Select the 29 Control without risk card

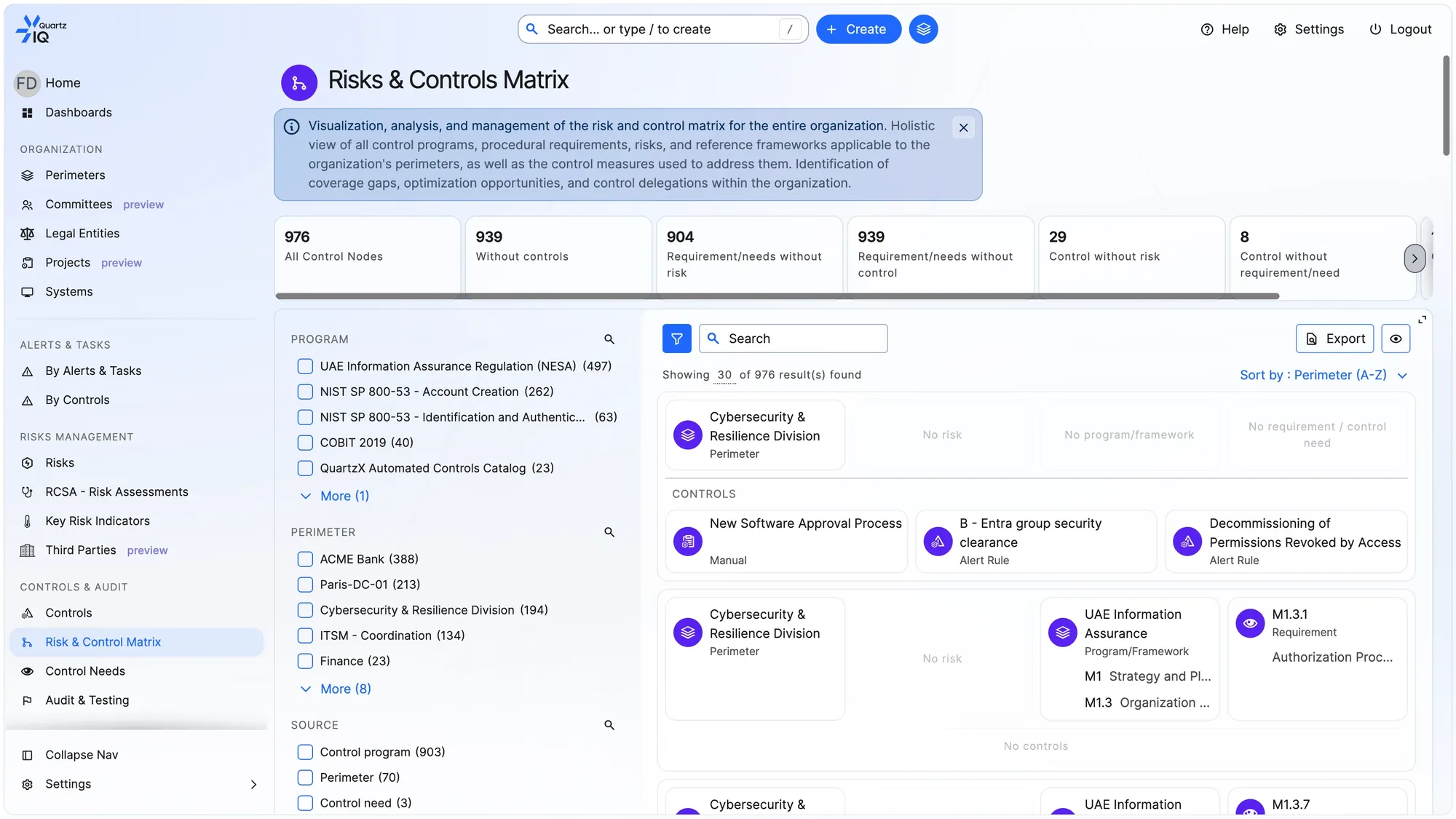(x=1131, y=256)
